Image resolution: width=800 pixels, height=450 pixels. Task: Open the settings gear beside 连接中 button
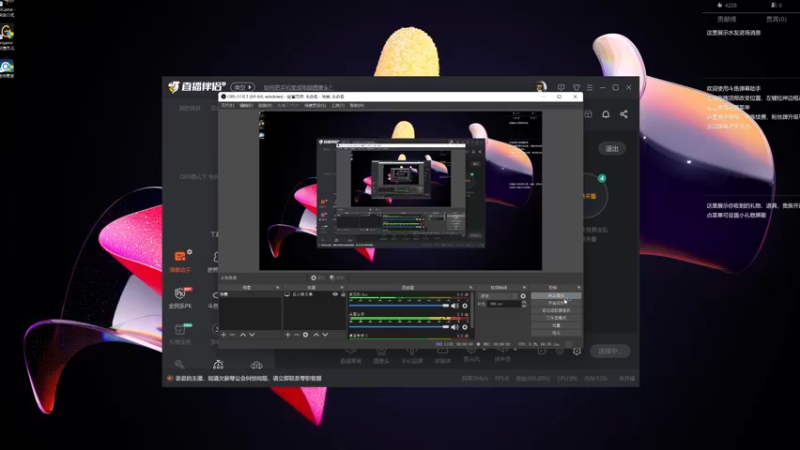tap(577, 351)
